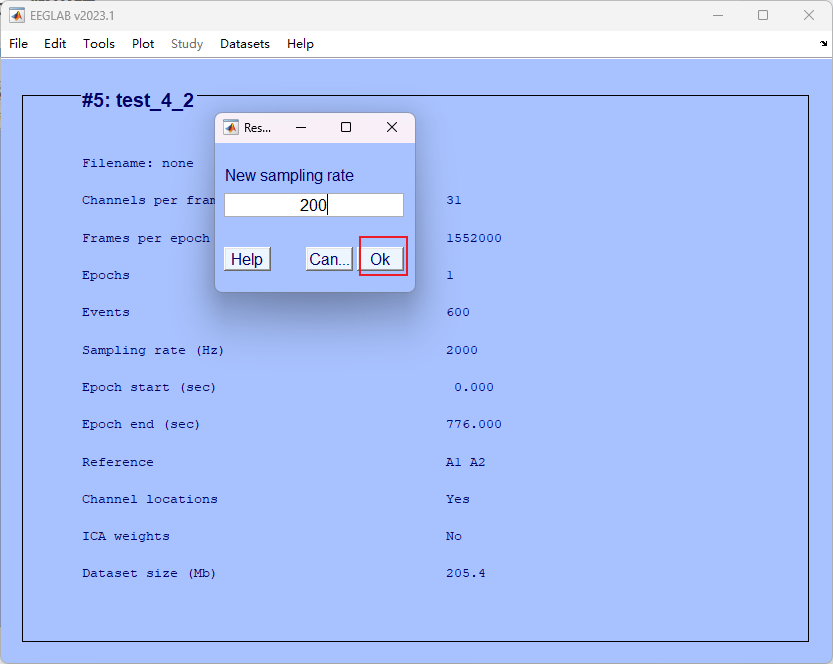Open the File menu
The image size is (833, 664).
(19, 44)
